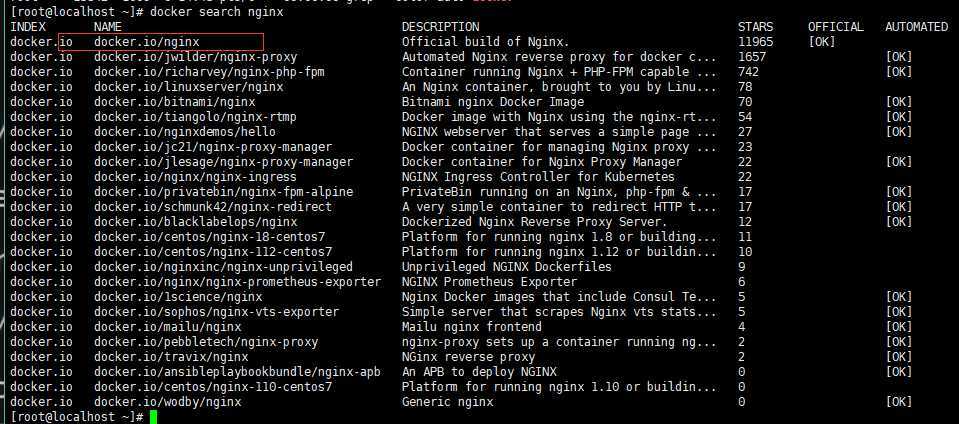Image resolution: width=959 pixels, height=424 pixels.
Task: Click the docker.io/mailu/nginx entry
Action: pos(168,327)
